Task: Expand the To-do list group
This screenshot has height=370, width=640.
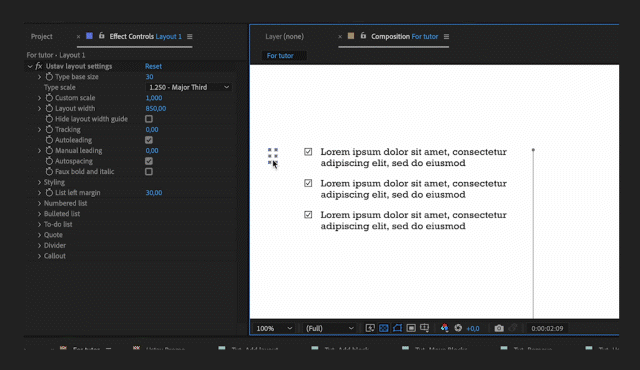Action: coord(39,224)
